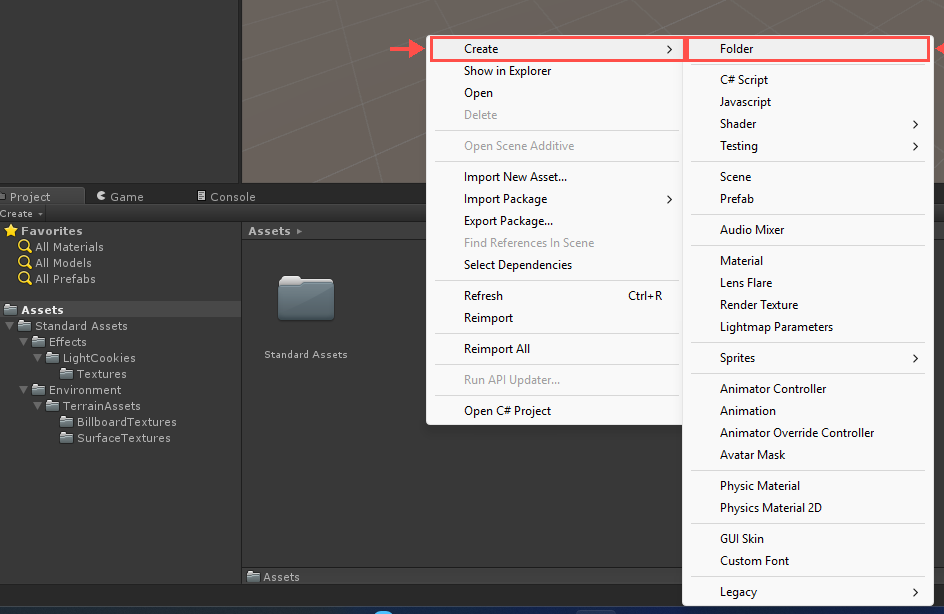Click the All Materials search icon
The height and width of the screenshot is (614, 944).
(x=25, y=246)
